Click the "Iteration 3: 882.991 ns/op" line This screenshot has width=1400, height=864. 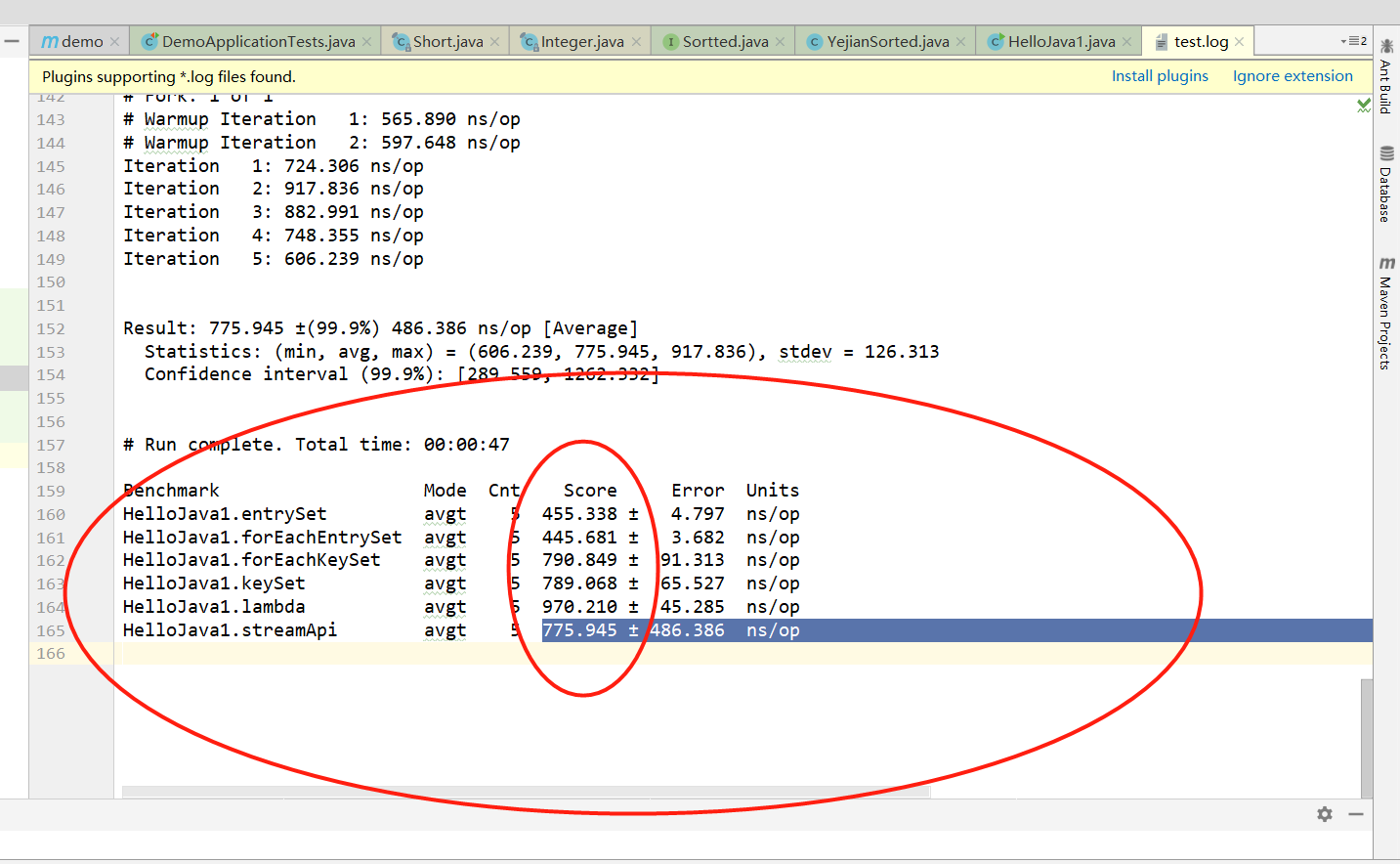274,212
